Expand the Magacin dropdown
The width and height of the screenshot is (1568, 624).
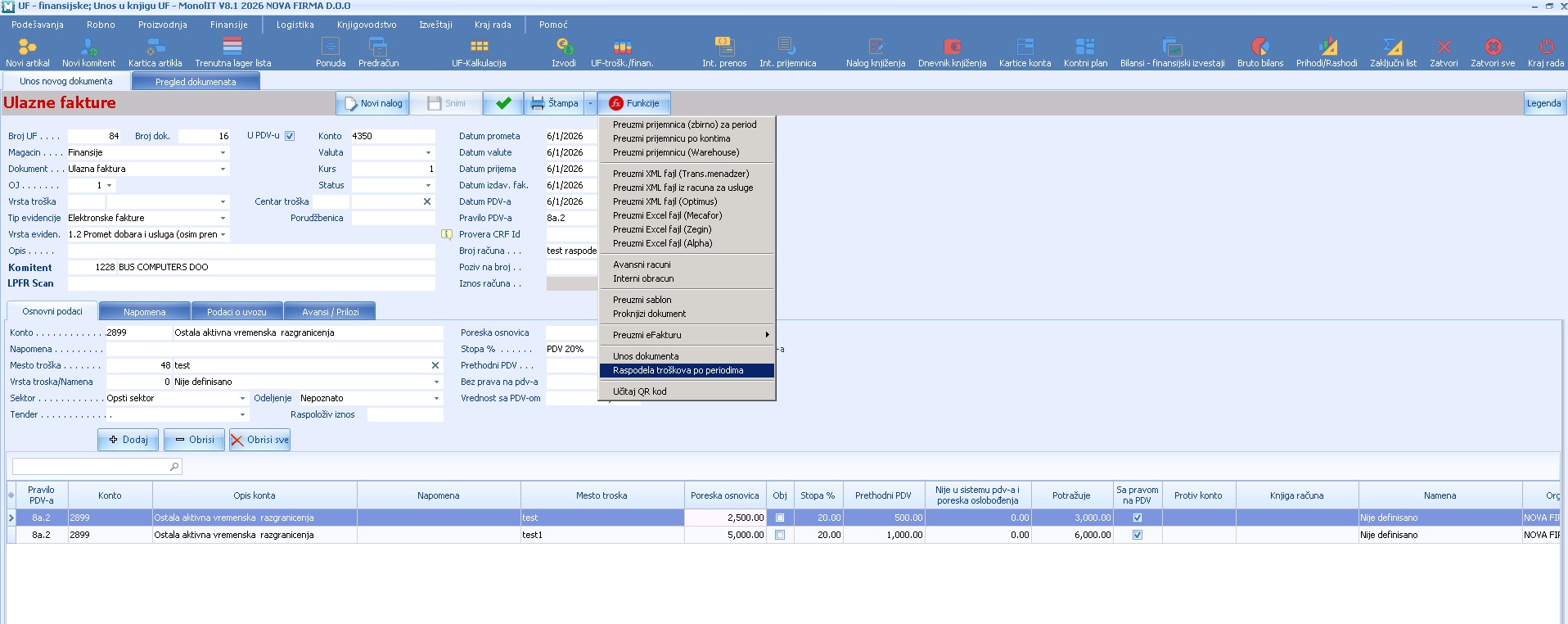tap(223, 152)
